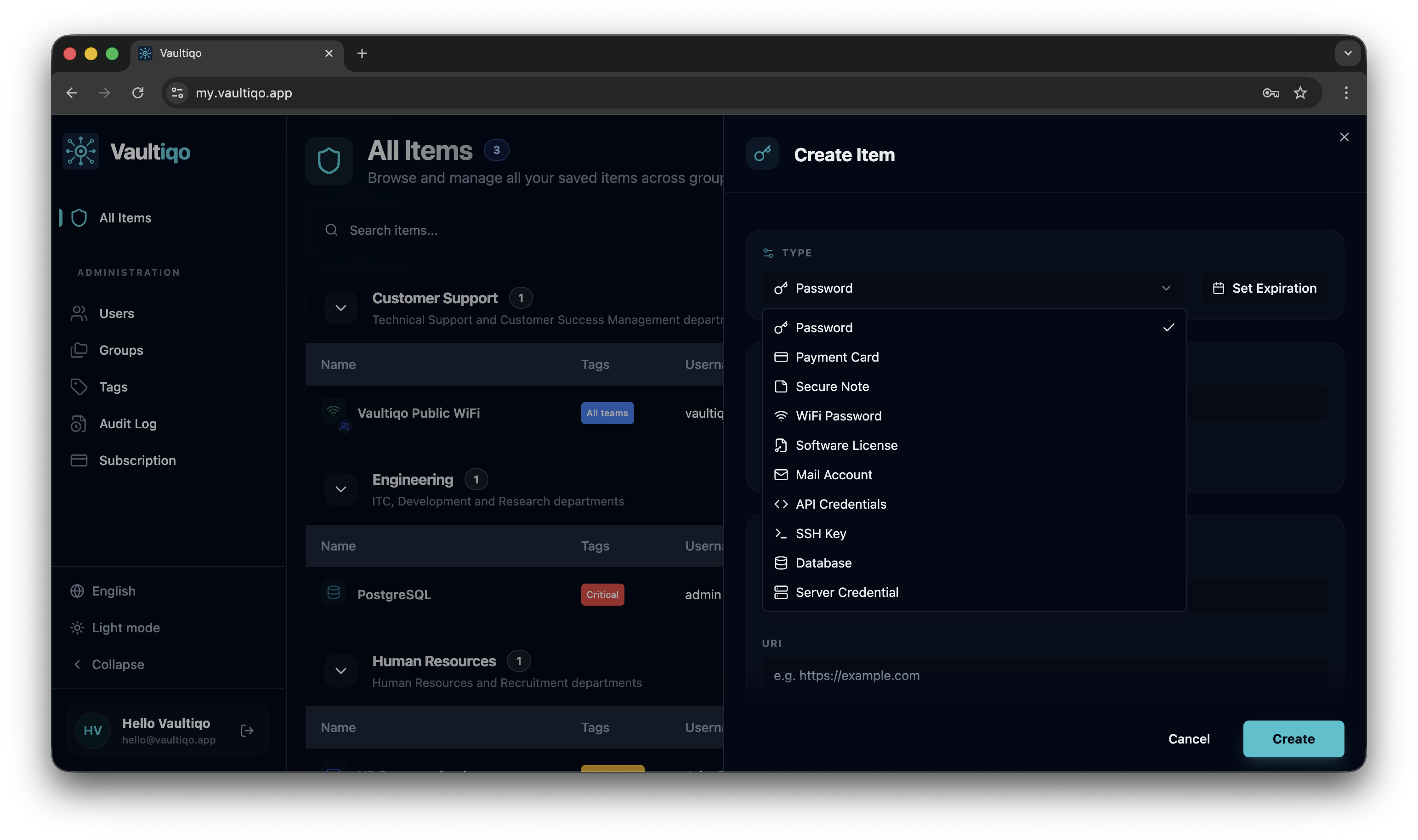Open the Type dropdown showing Password
This screenshot has height=840, width=1418.
tap(974, 288)
